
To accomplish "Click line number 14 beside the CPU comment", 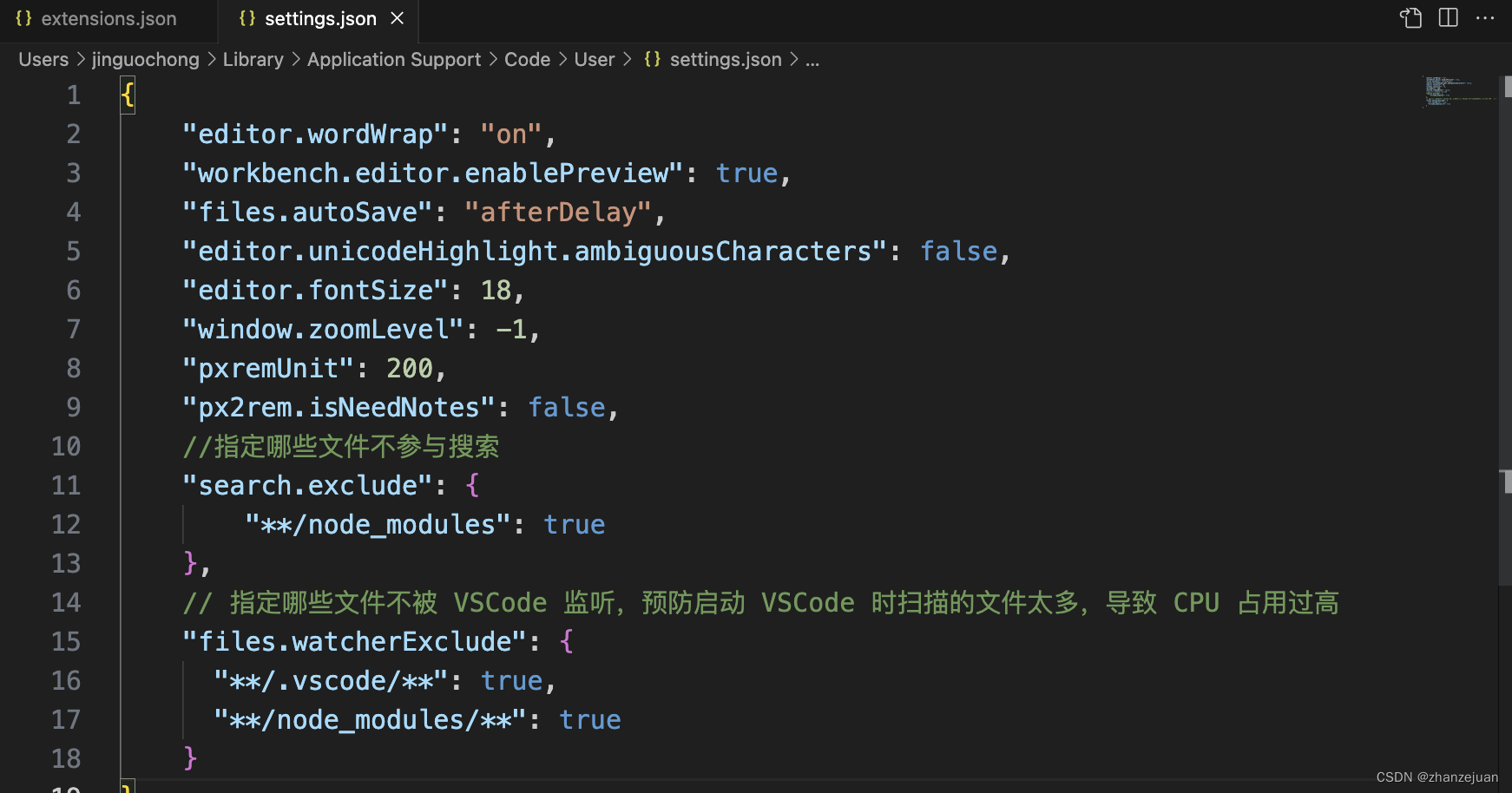I will pos(65,602).
